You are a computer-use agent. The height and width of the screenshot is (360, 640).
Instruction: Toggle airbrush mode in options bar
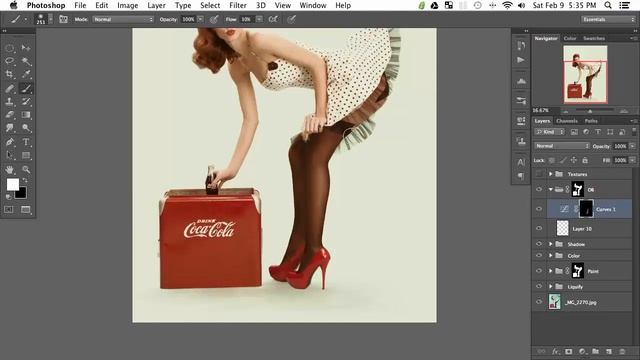(273, 19)
